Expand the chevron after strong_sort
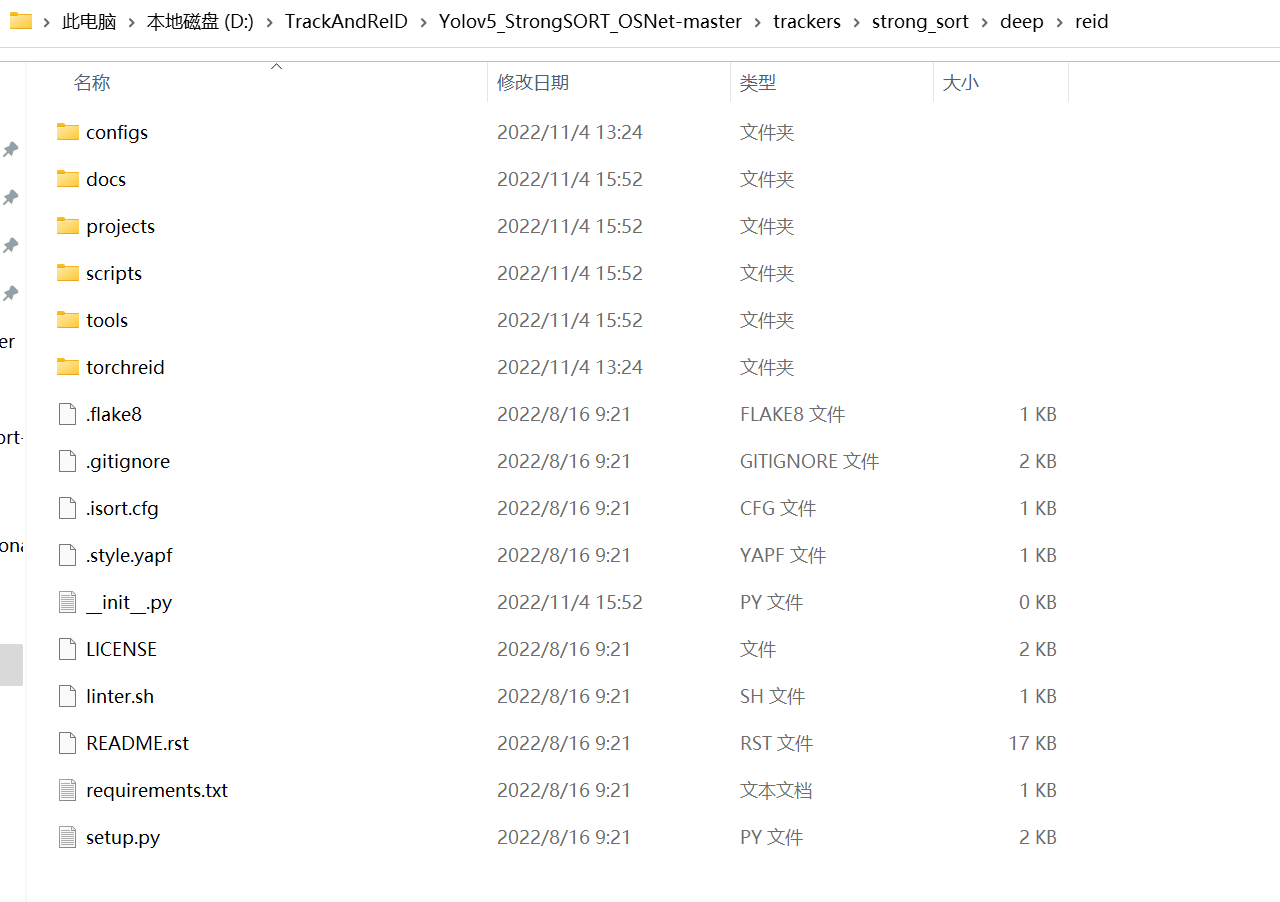This screenshot has height=902, width=1280. click(985, 22)
